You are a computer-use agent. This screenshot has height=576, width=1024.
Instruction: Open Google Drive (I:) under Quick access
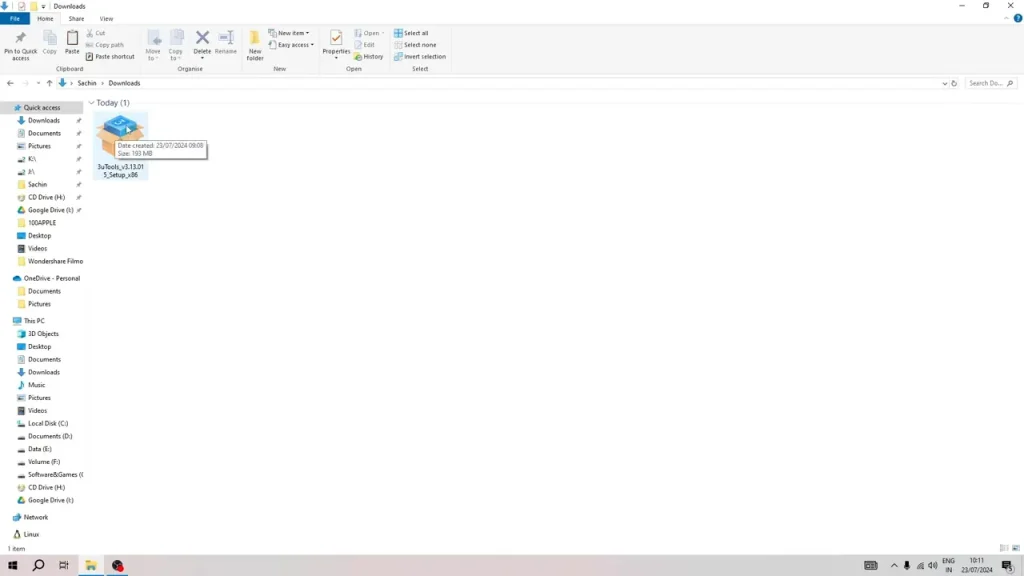(x=50, y=210)
